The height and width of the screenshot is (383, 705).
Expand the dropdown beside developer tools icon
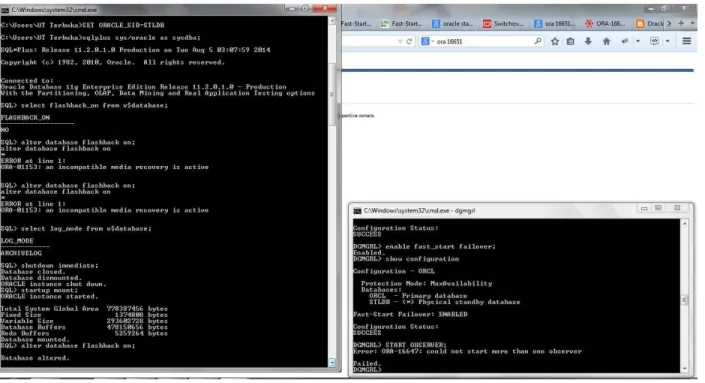pyautogui.click(x=667, y=41)
